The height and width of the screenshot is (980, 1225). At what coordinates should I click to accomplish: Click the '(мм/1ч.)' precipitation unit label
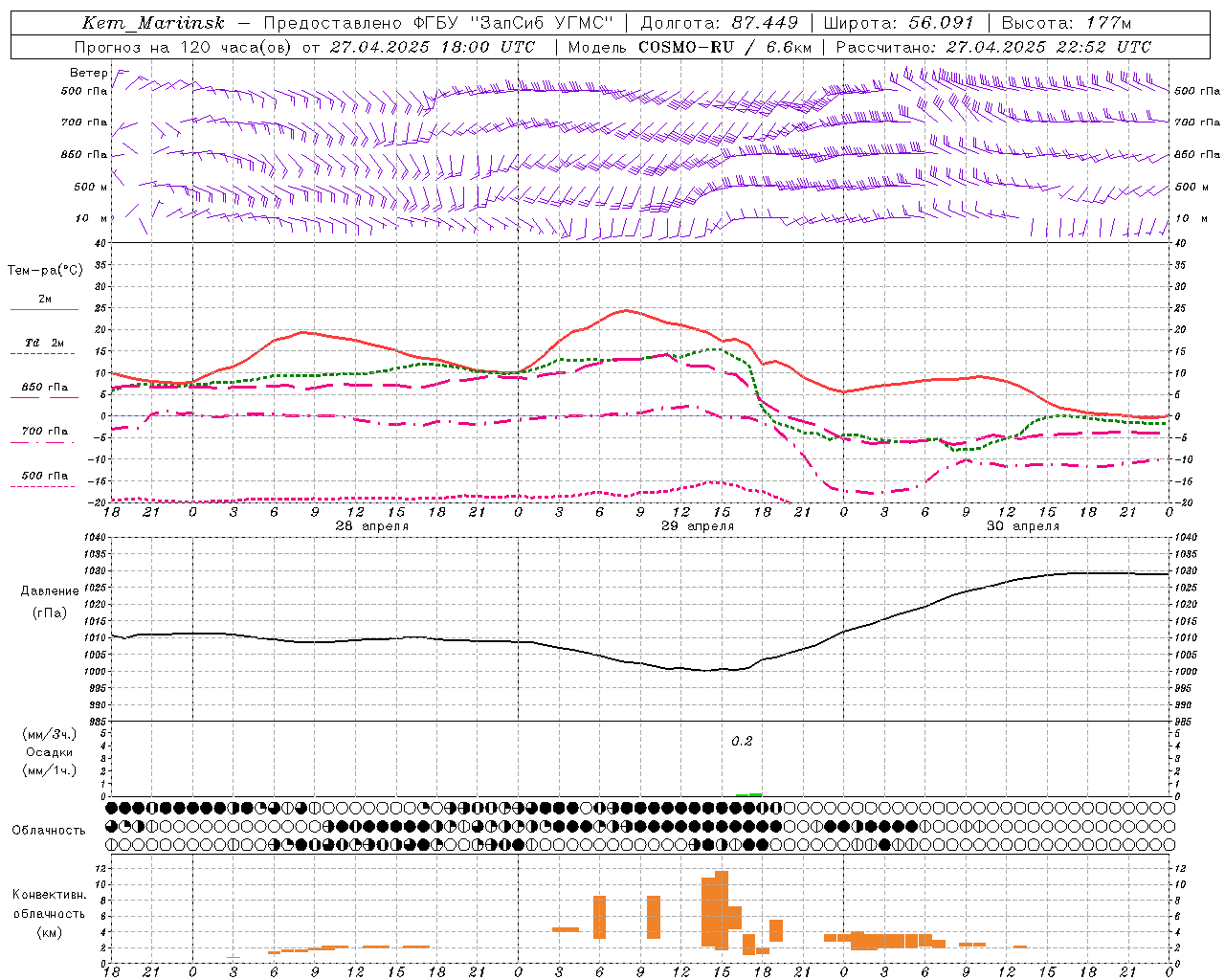[50, 770]
